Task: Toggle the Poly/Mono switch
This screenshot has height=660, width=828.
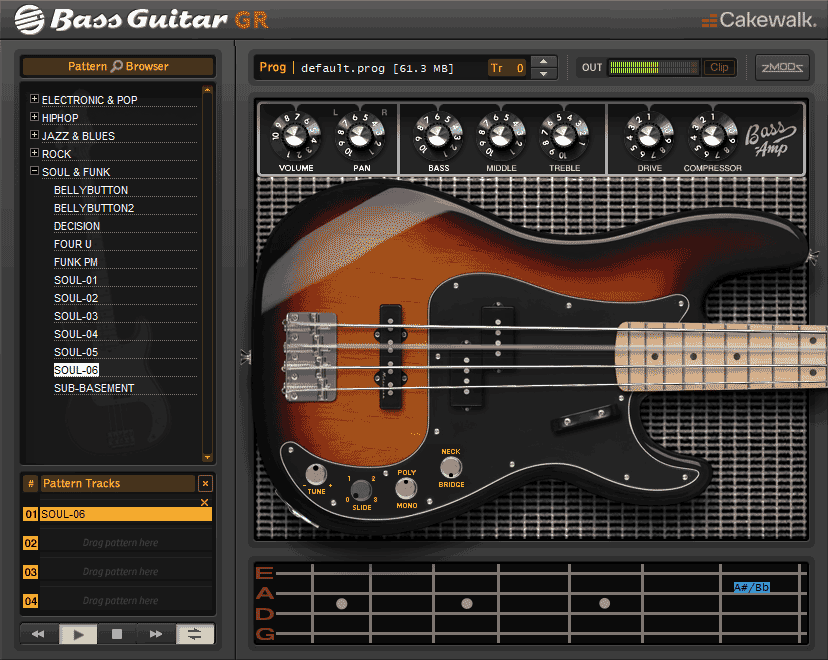Action: (406, 488)
